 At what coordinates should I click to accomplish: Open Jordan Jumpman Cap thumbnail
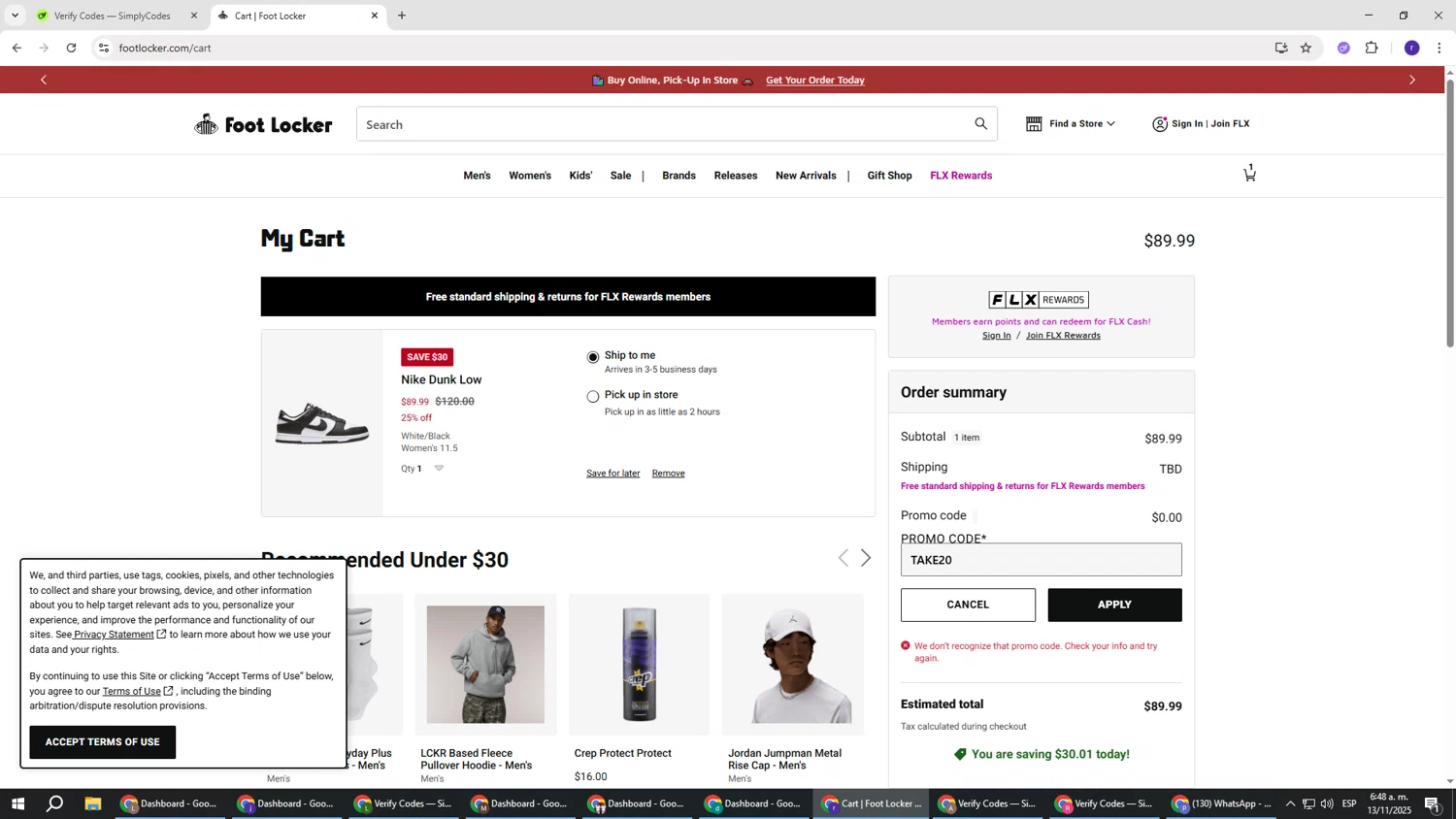[x=793, y=665]
